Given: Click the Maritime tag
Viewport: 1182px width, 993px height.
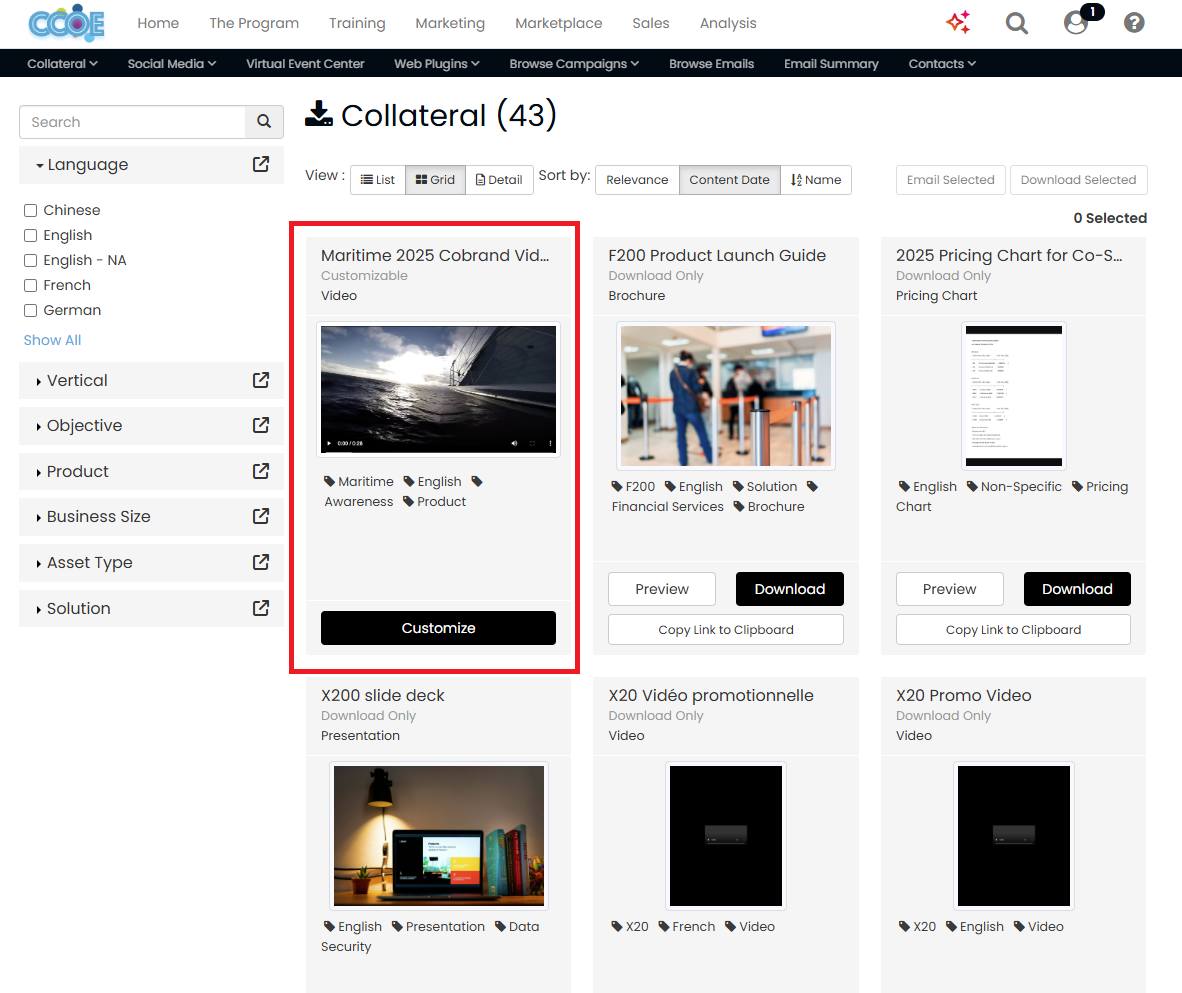Looking at the screenshot, I should tap(359, 482).
